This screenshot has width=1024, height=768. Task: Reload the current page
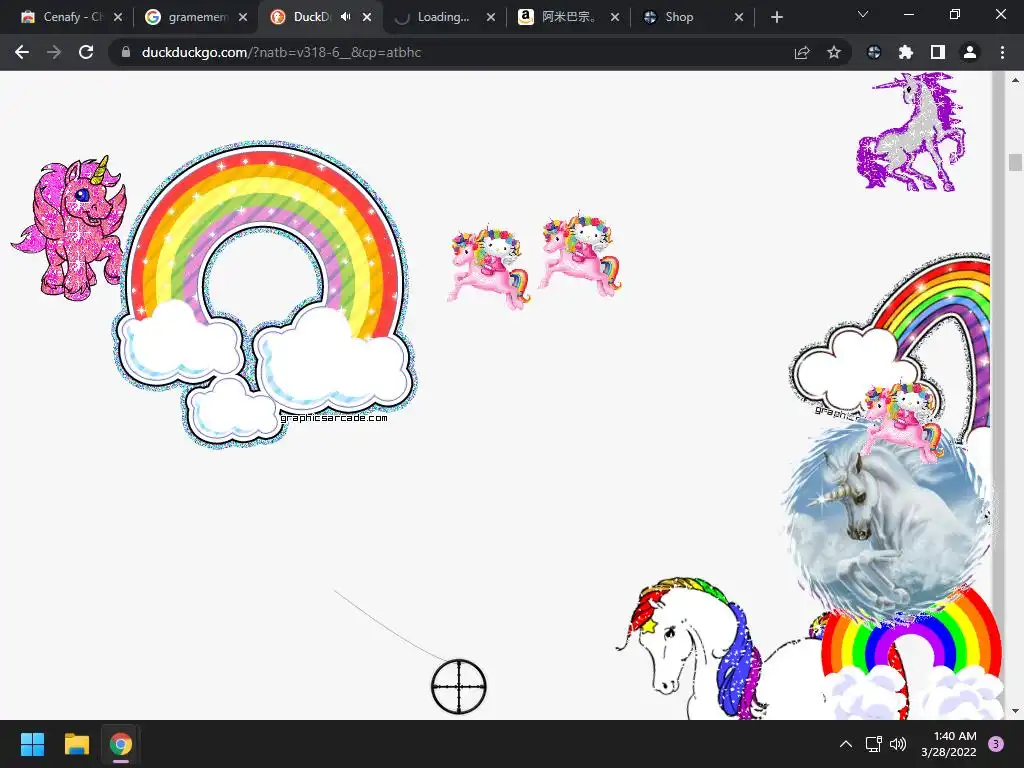(x=86, y=52)
